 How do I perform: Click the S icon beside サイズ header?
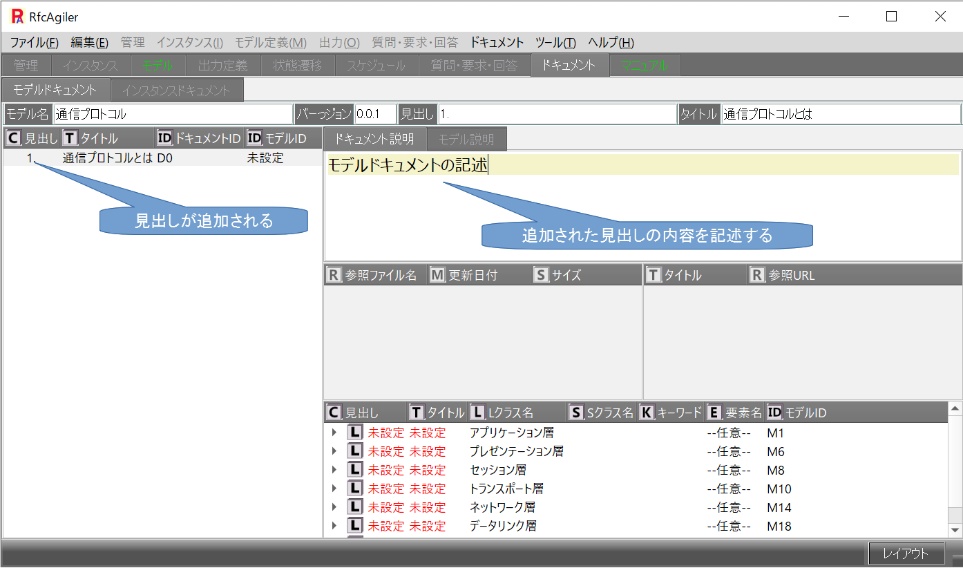tap(540, 275)
